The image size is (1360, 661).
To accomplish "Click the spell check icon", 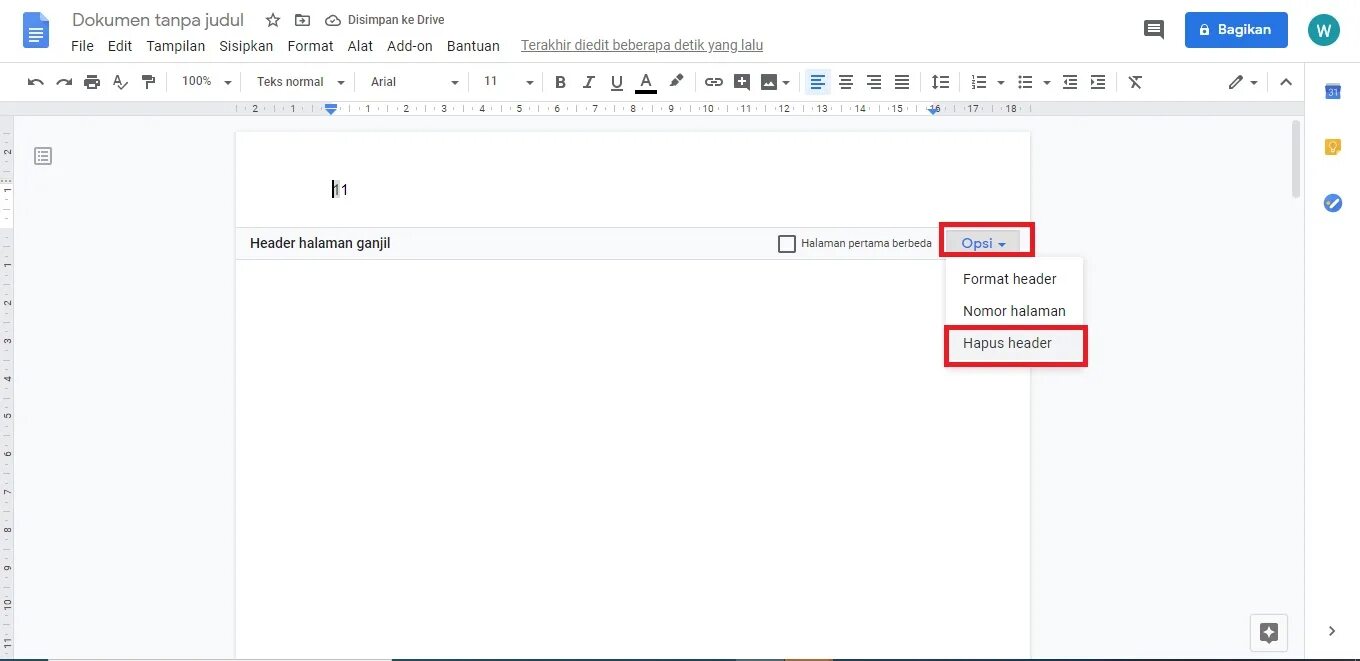I will click(120, 82).
